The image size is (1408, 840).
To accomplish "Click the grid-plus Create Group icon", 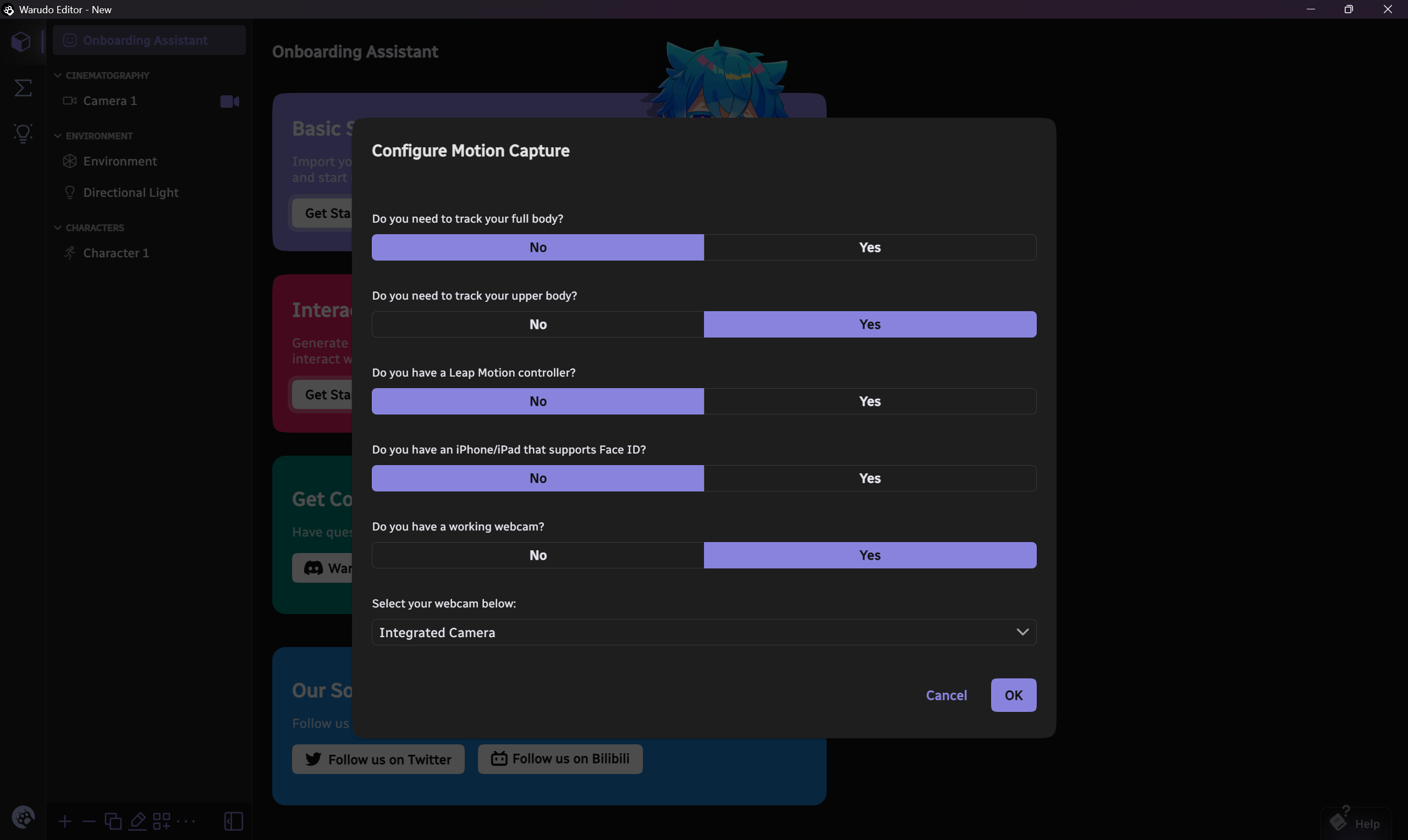I will [161, 821].
